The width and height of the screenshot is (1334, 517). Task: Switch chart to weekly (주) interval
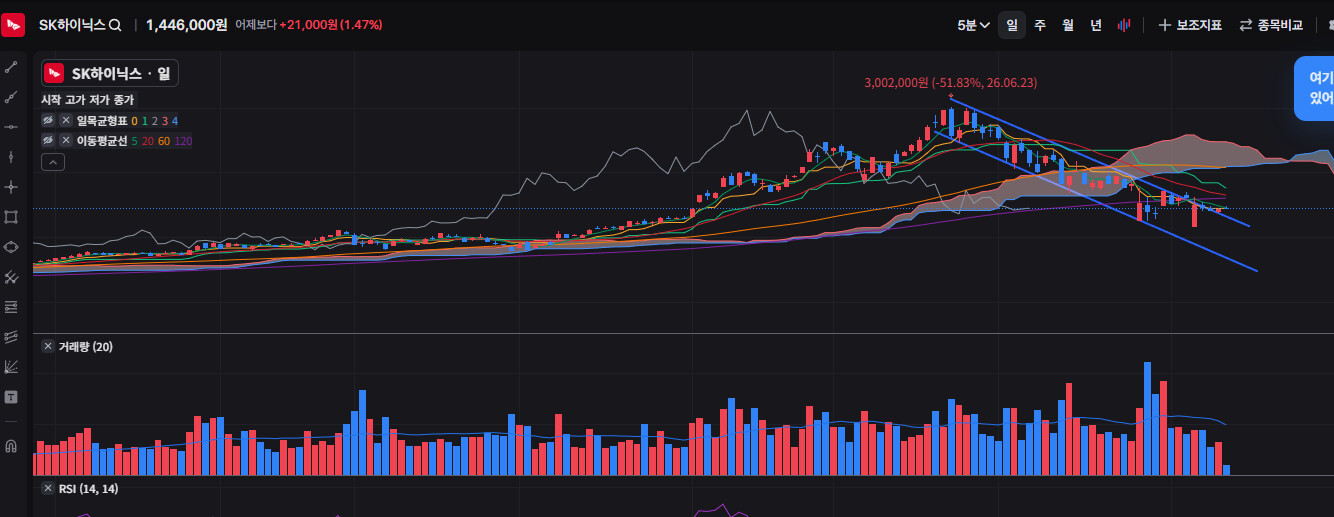click(x=1040, y=25)
